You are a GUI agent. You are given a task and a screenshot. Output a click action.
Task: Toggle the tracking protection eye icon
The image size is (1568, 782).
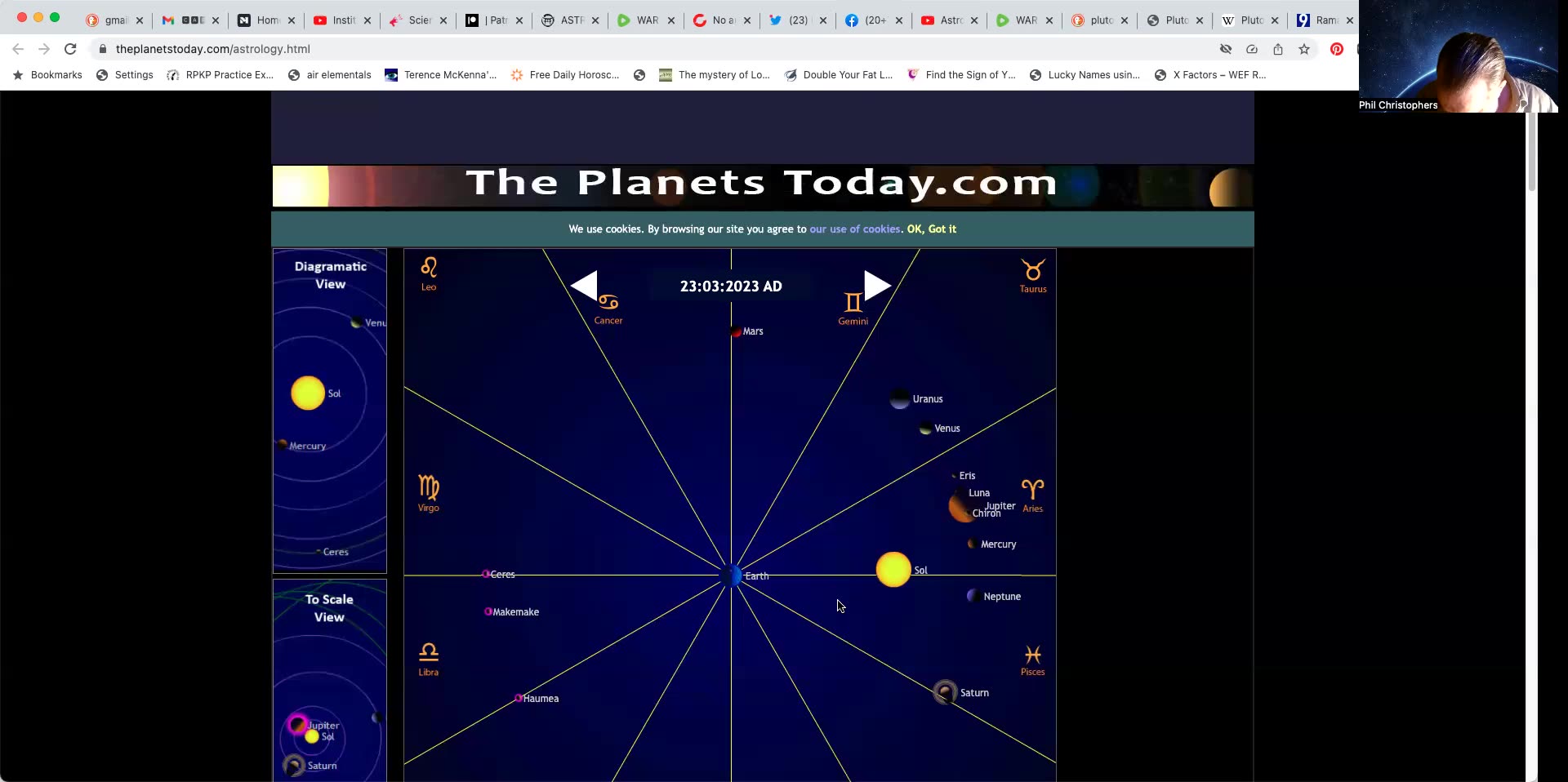click(x=1225, y=49)
